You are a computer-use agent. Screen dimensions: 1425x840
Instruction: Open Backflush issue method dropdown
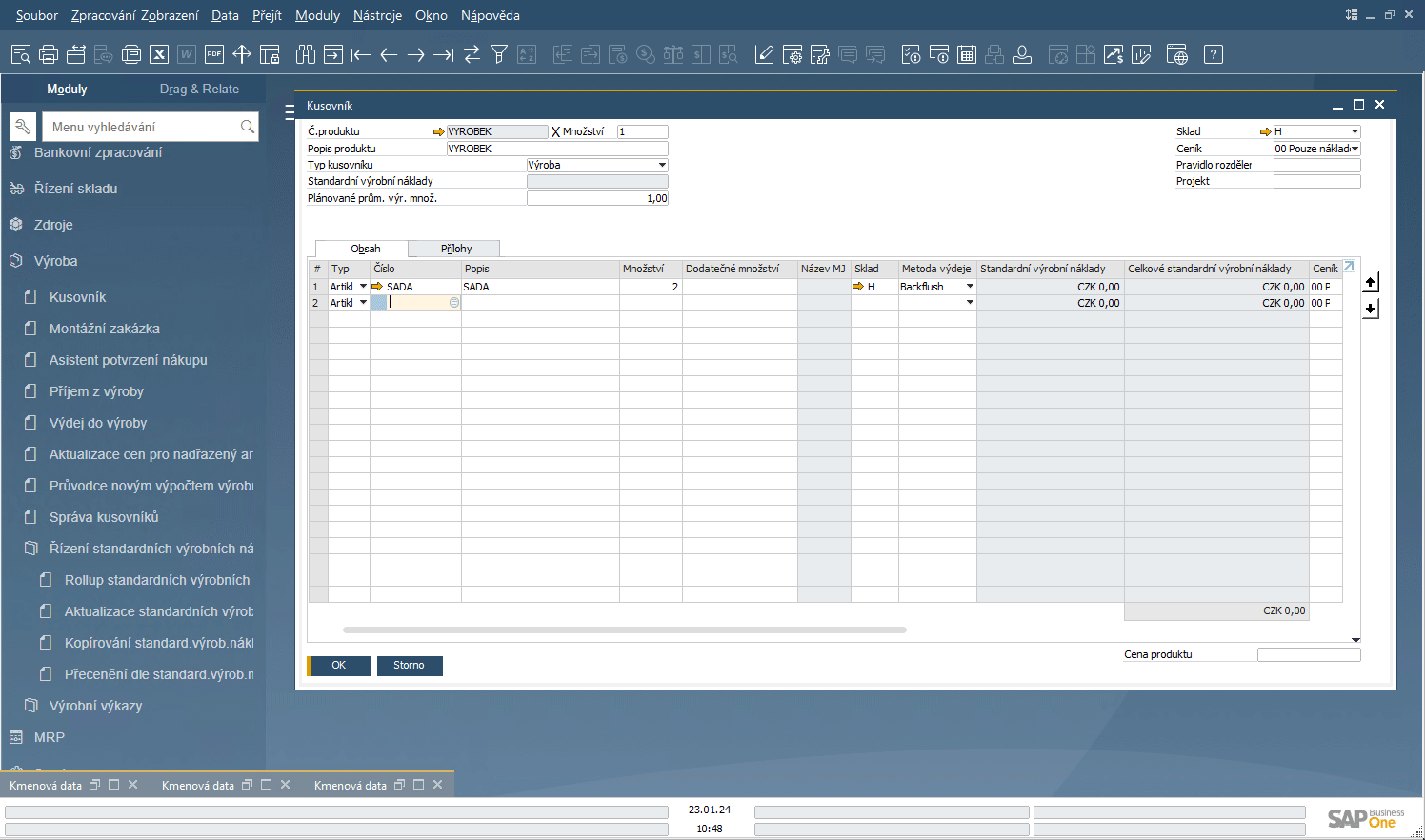pos(970,287)
